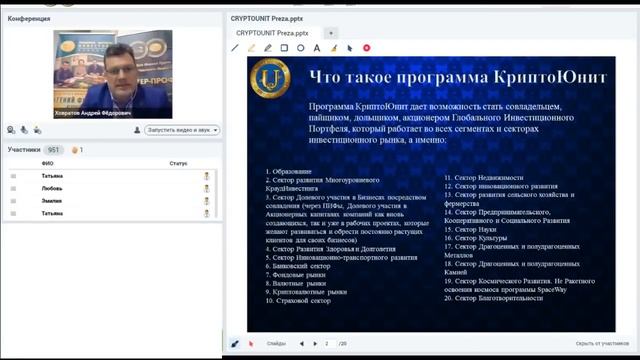This screenshot has width=640, height=360.
Task: Click the person icon beside video dropdown
Action: (137, 130)
